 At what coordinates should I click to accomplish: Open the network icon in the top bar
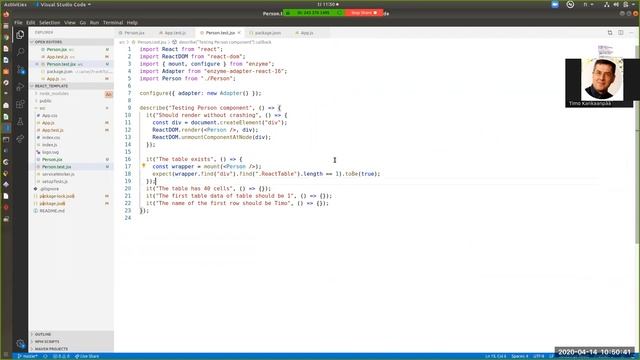coord(607,4)
